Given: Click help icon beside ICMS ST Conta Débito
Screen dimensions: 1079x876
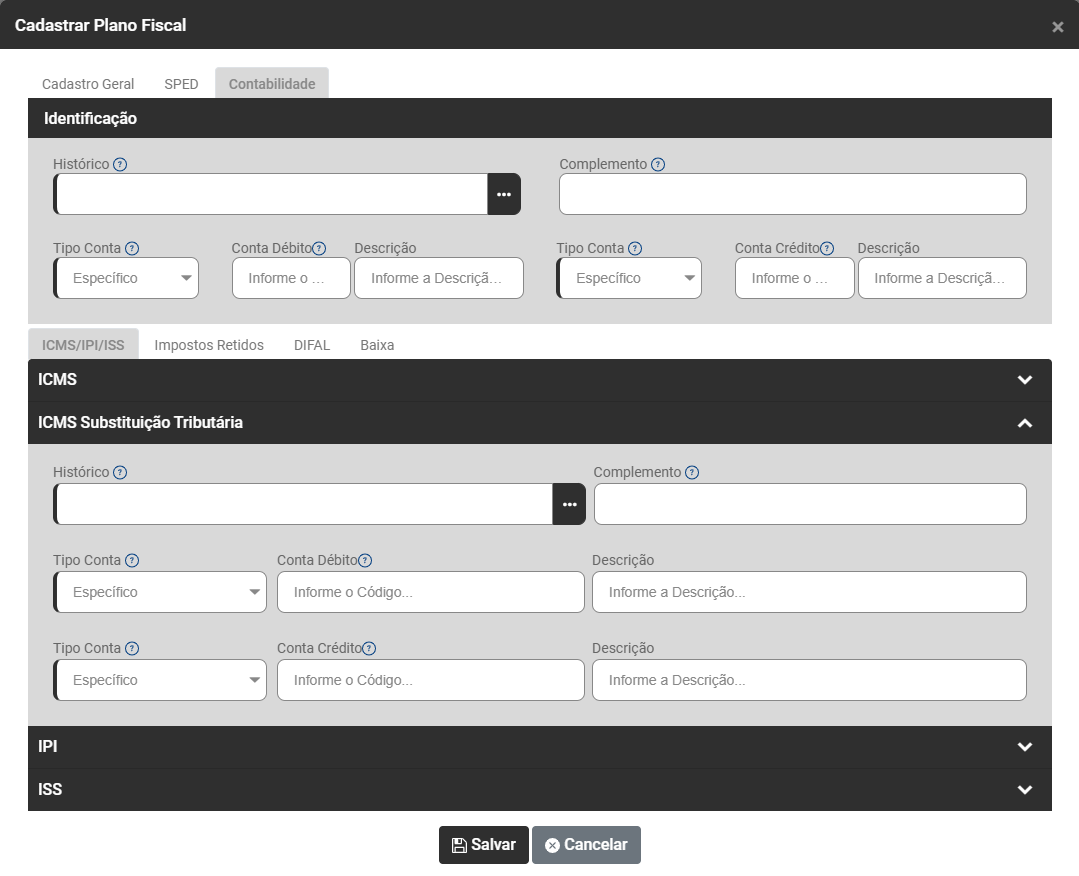Looking at the screenshot, I should coord(365,561).
